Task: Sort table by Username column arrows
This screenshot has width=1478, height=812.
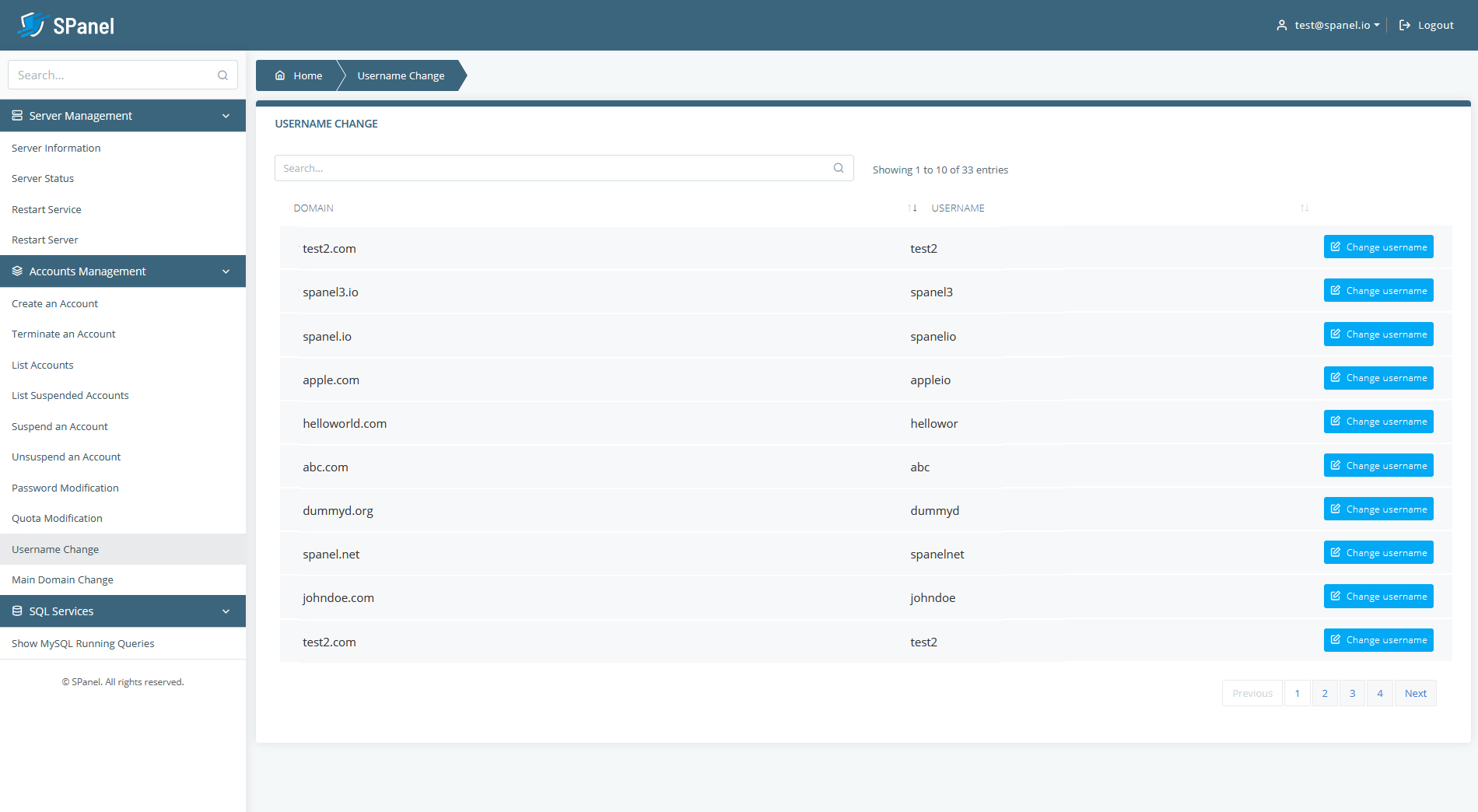Action: (1304, 208)
